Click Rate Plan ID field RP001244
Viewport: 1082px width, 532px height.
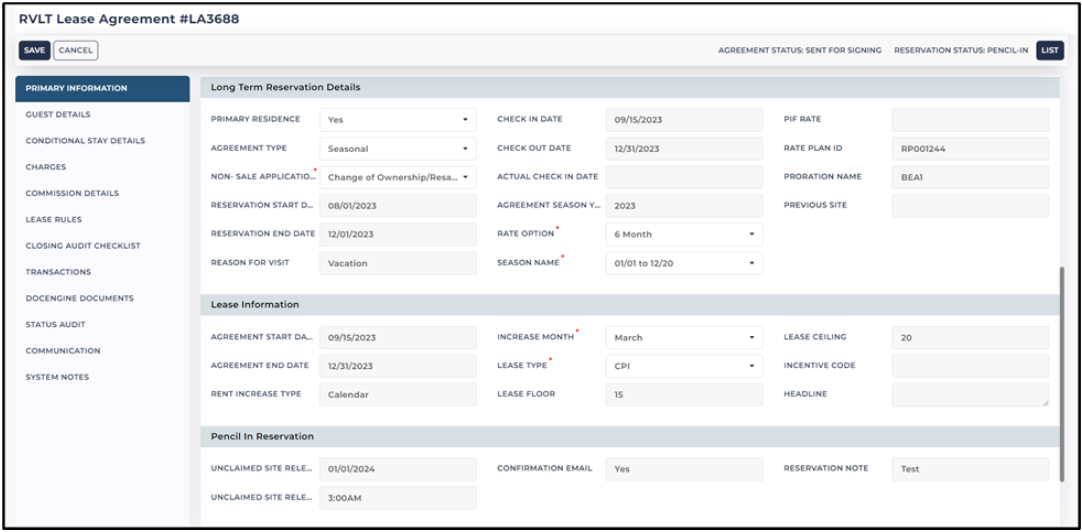coord(970,148)
